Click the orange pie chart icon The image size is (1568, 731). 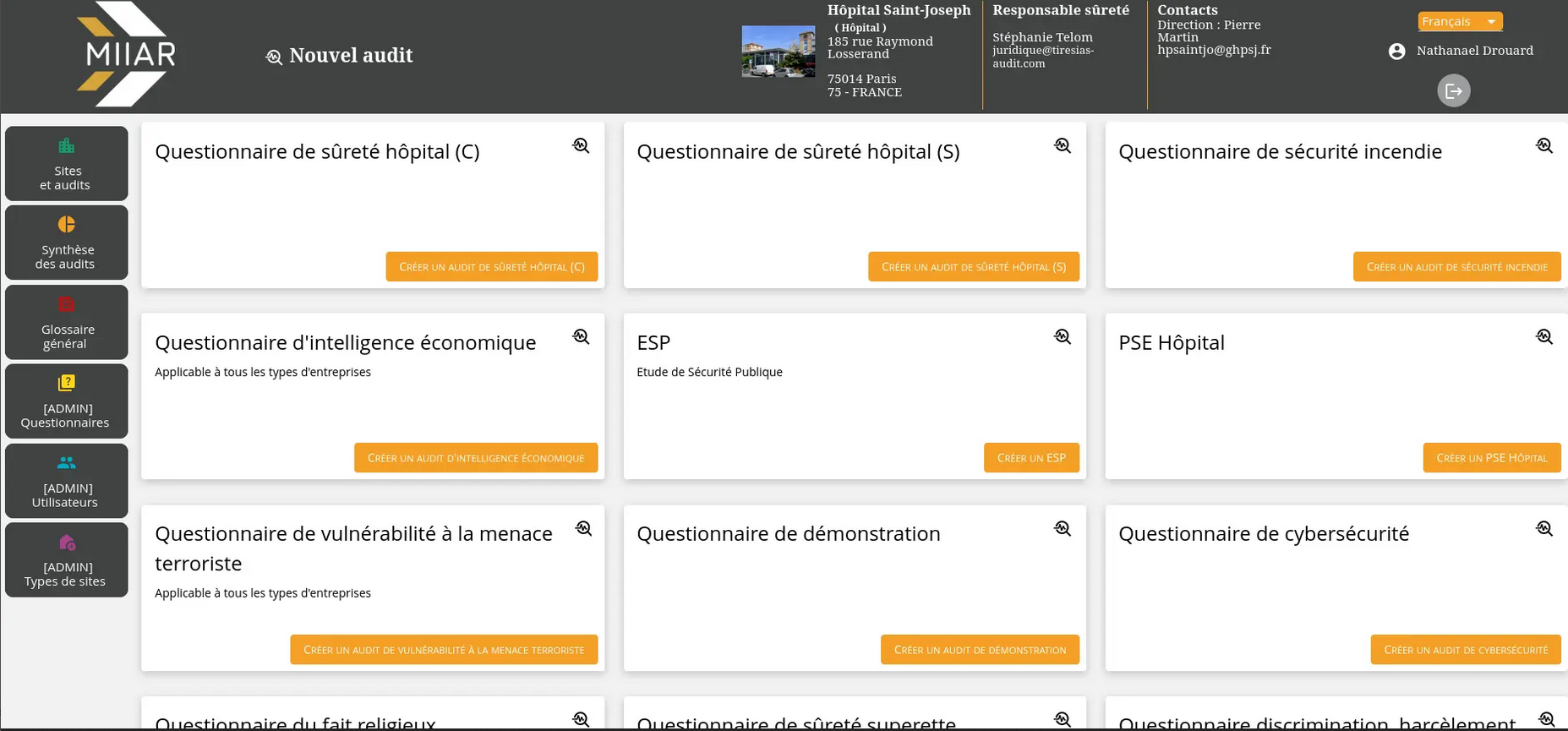point(67,224)
